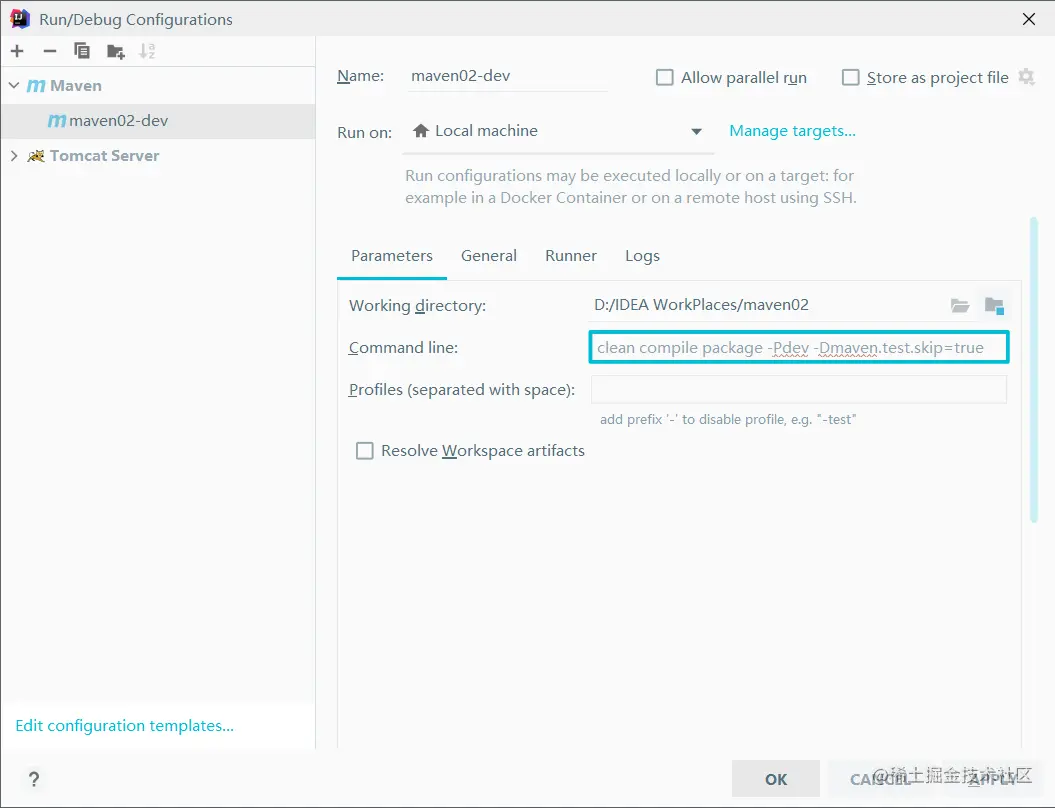Viewport: 1055px width, 808px height.
Task: Click the OK button
Action: [776, 779]
